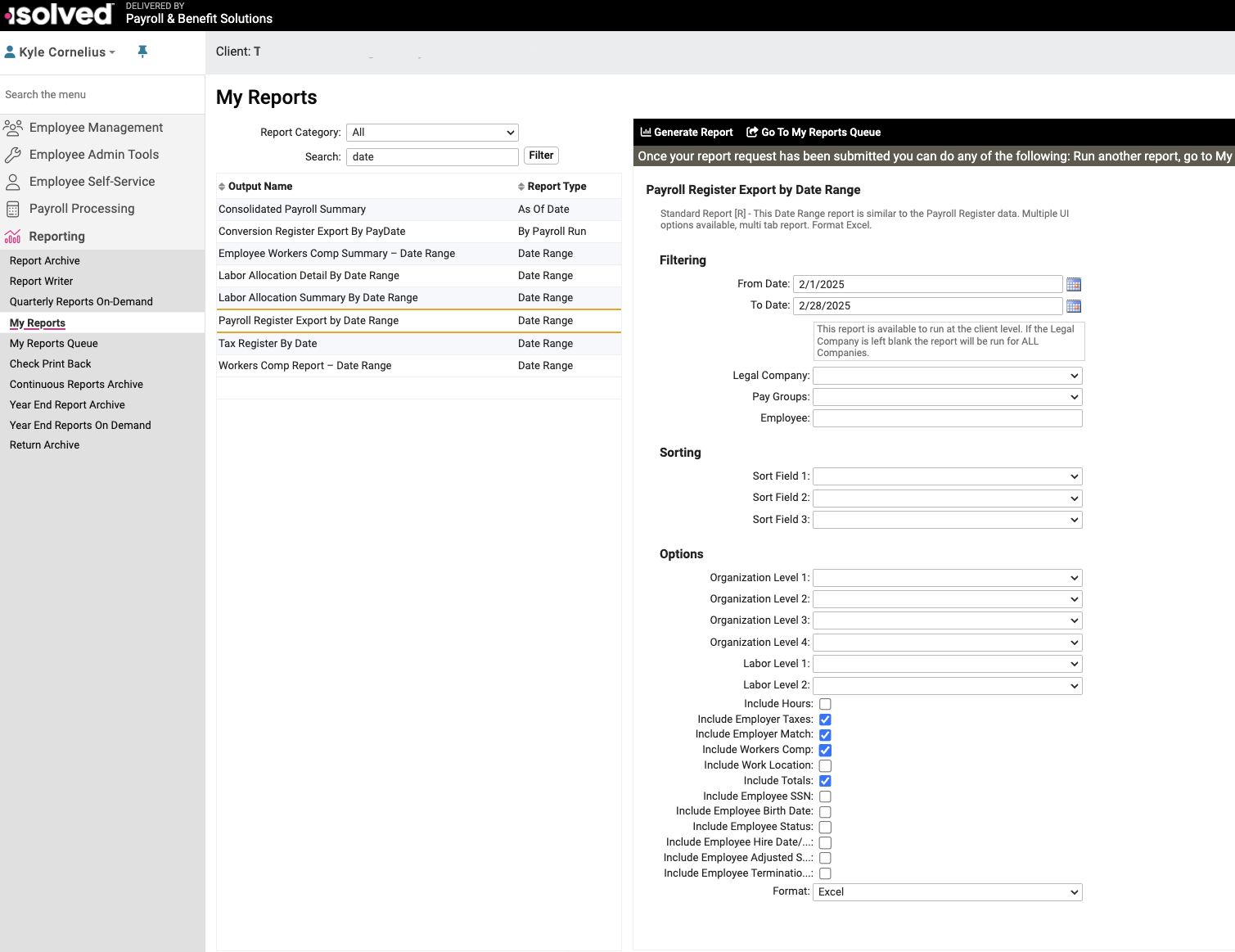Disable Include Employer Taxes
The height and width of the screenshot is (952, 1235).
[825, 719]
